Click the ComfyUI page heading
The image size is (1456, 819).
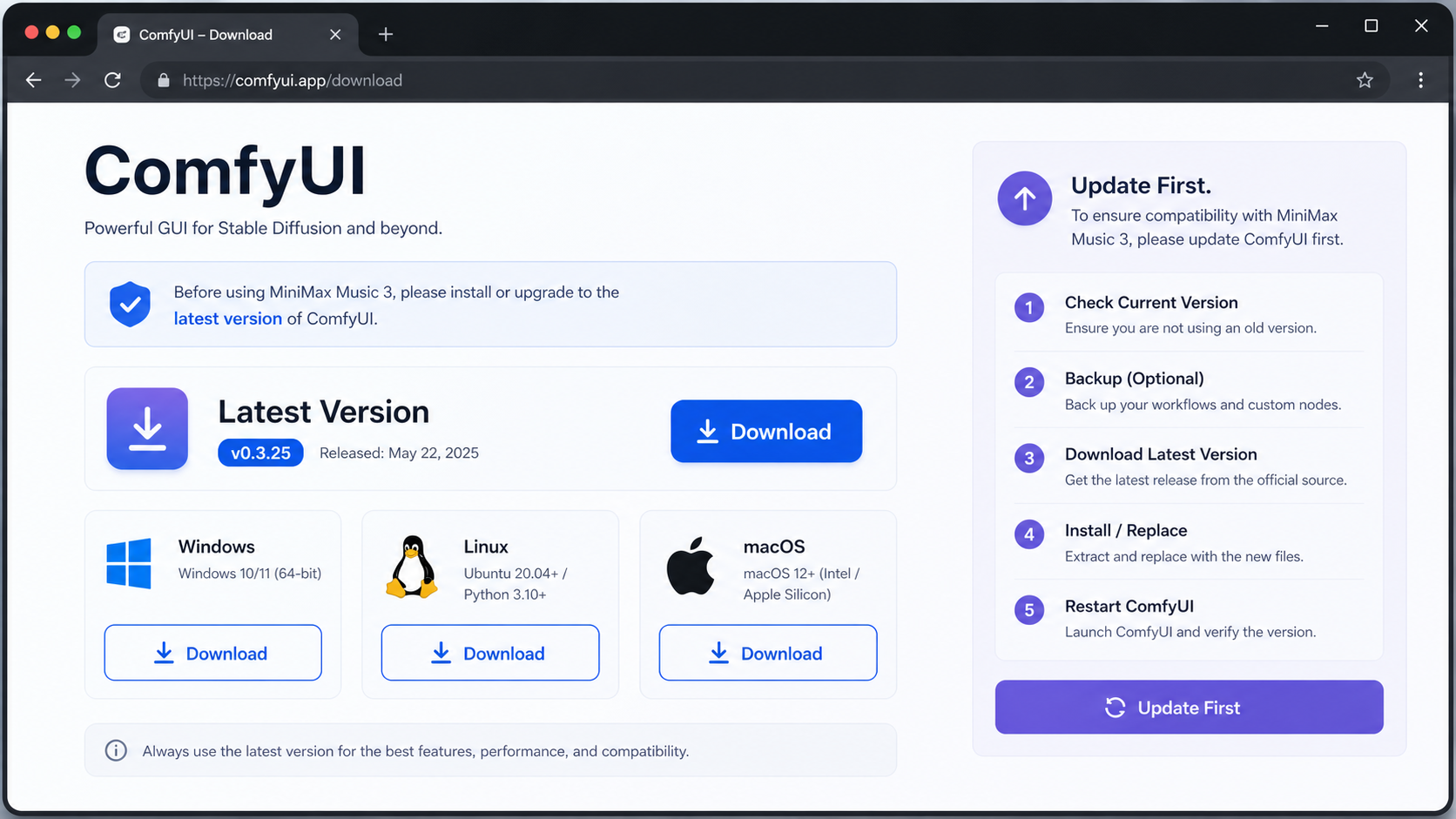(x=226, y=172)
